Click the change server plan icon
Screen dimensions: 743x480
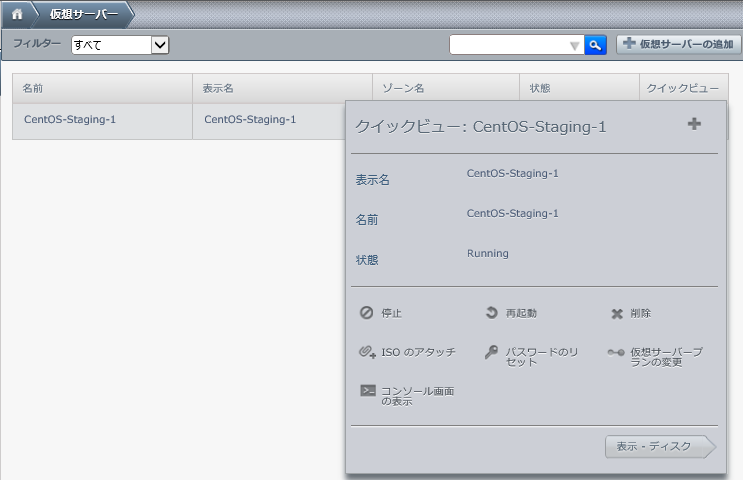(617, 352)
